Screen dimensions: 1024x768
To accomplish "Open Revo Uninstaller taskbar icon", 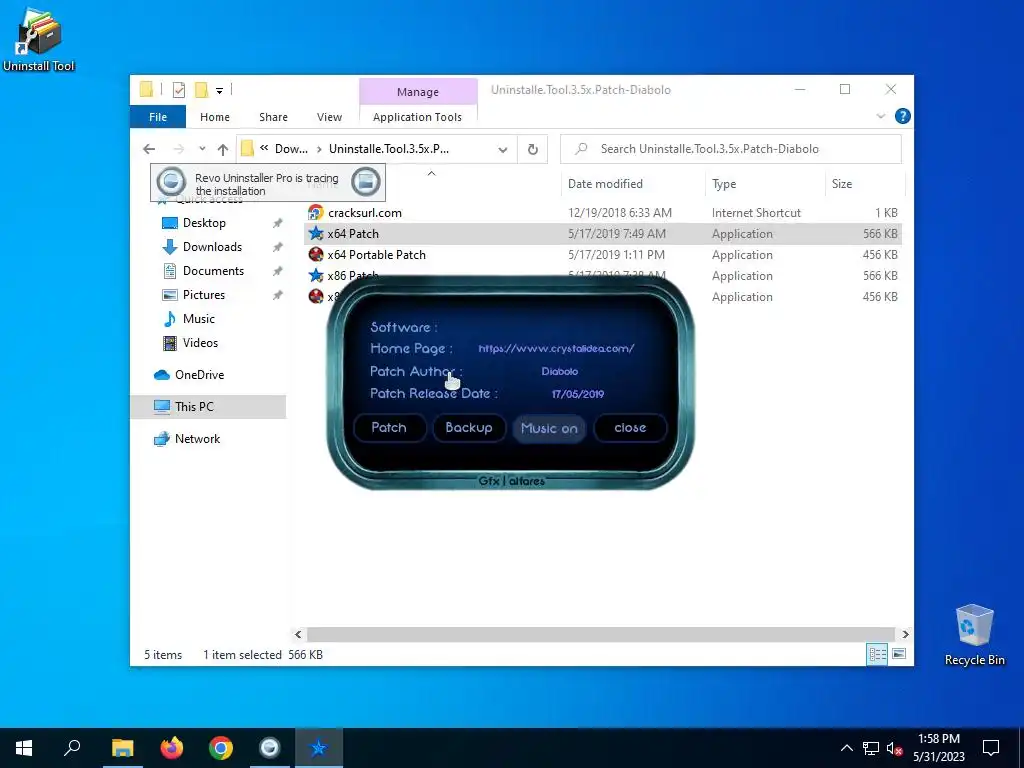I will (x=270, y=748).
